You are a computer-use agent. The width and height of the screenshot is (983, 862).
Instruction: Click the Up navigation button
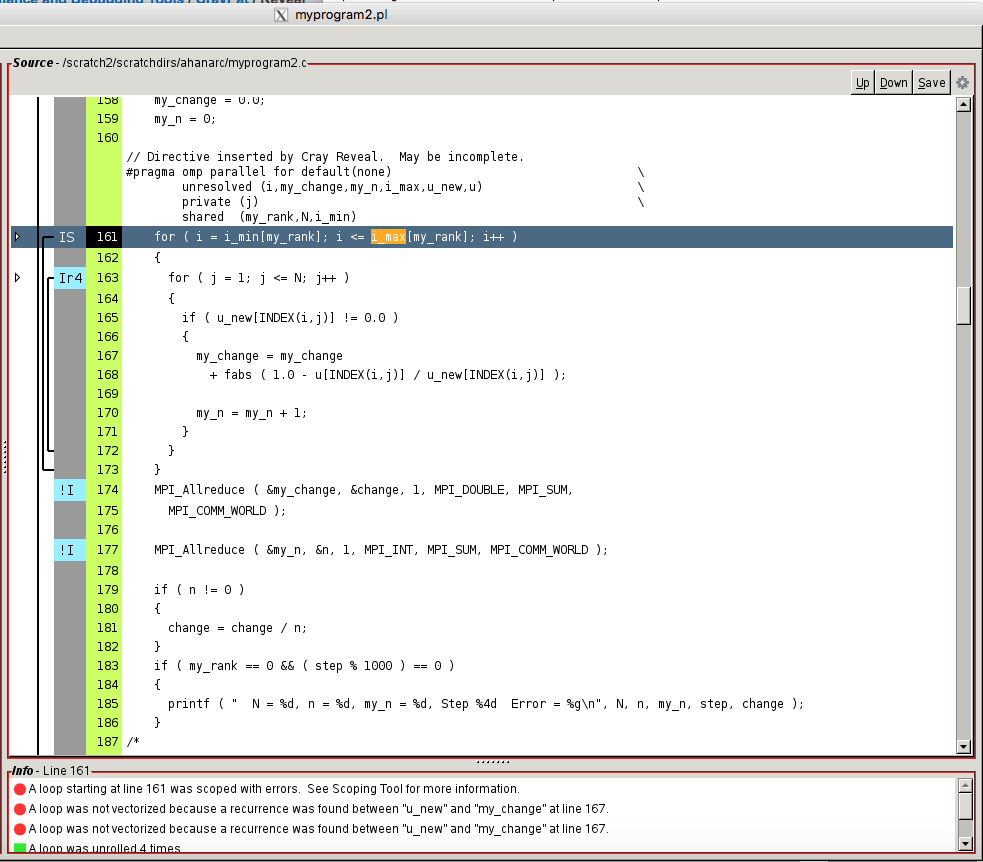(861, 82)
